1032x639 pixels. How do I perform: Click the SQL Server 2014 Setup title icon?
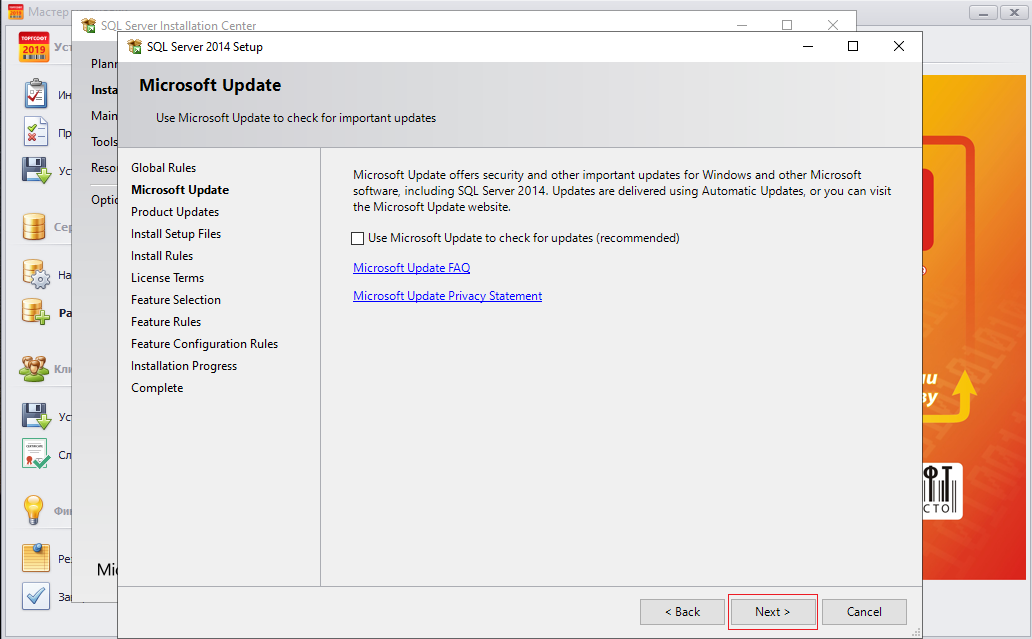pyautogui.click(x=134, y=47)
